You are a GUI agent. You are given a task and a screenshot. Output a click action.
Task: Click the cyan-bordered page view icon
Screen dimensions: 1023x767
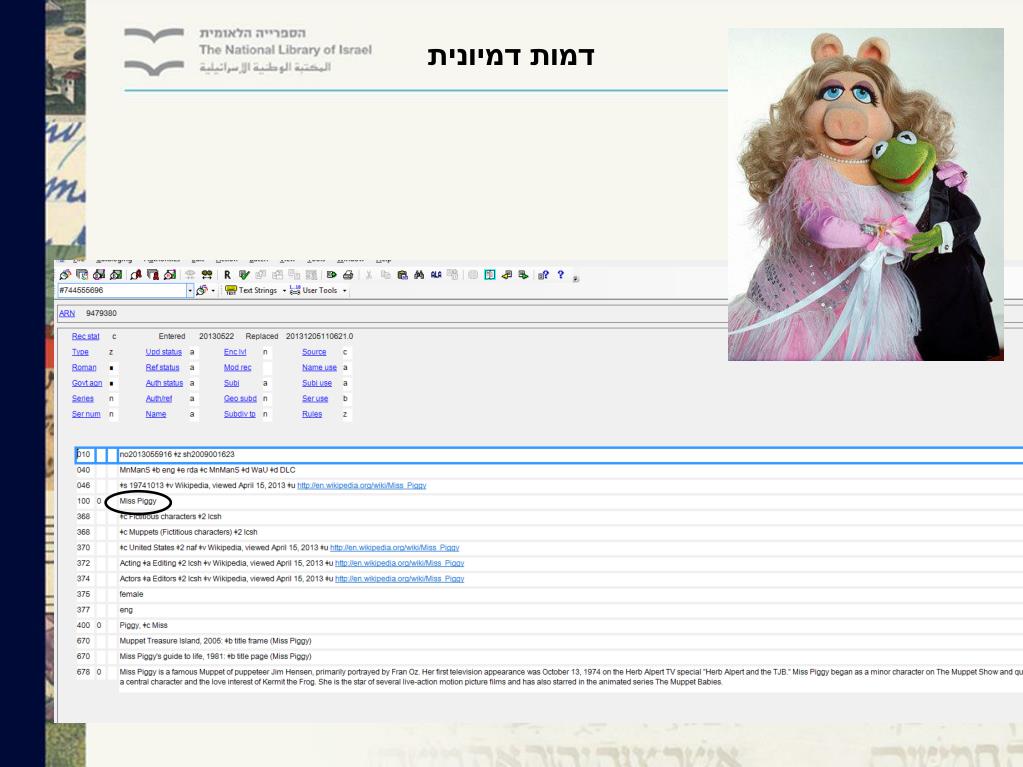point(490,275)
